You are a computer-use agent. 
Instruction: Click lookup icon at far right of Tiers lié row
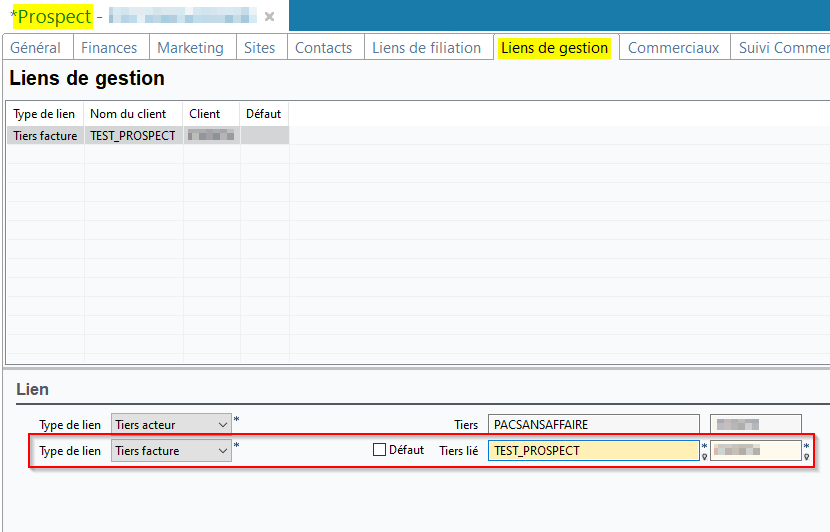(x=807, y=456)
